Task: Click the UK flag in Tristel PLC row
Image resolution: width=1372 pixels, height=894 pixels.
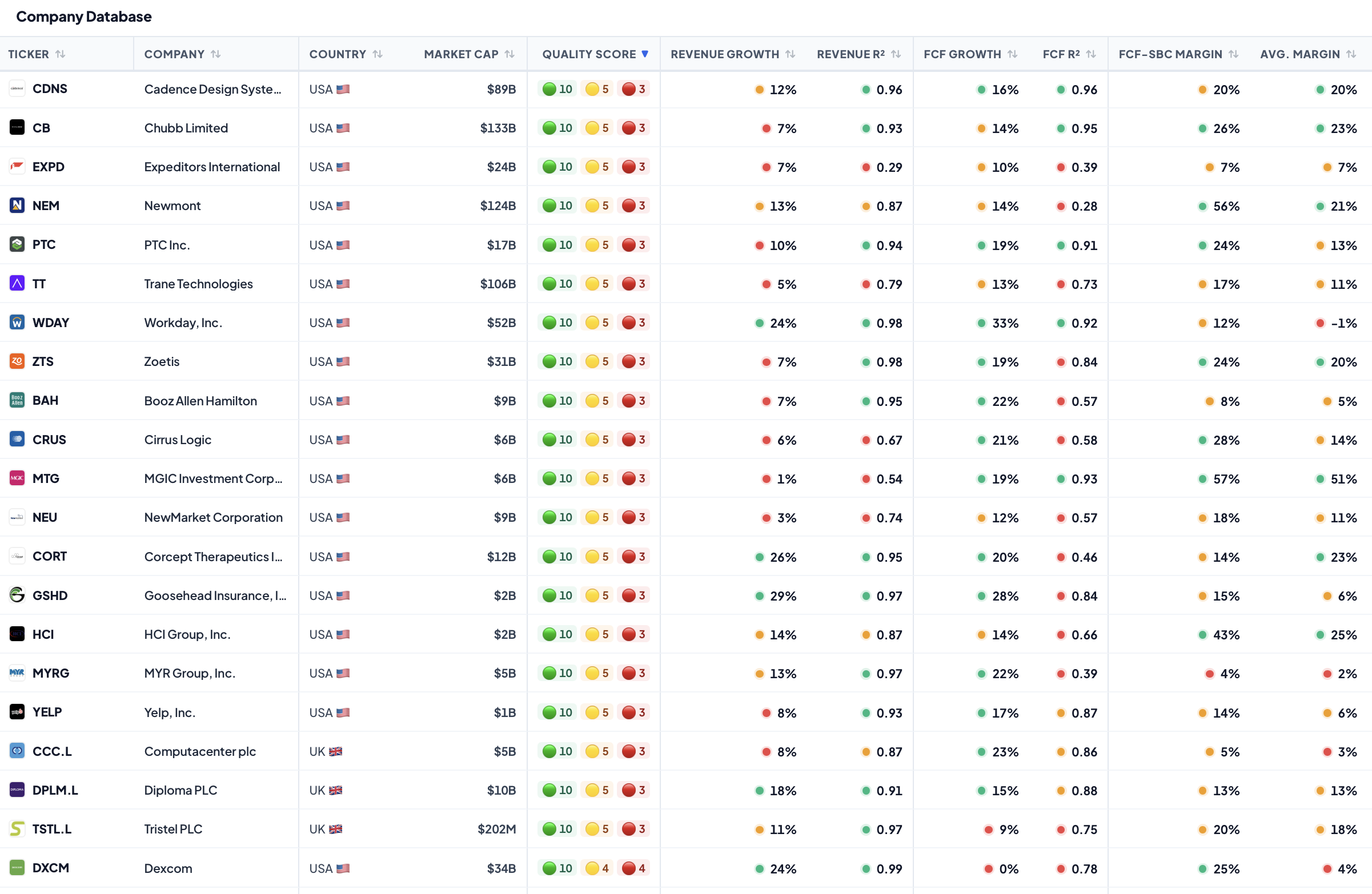Action: [x=335, y=829]
